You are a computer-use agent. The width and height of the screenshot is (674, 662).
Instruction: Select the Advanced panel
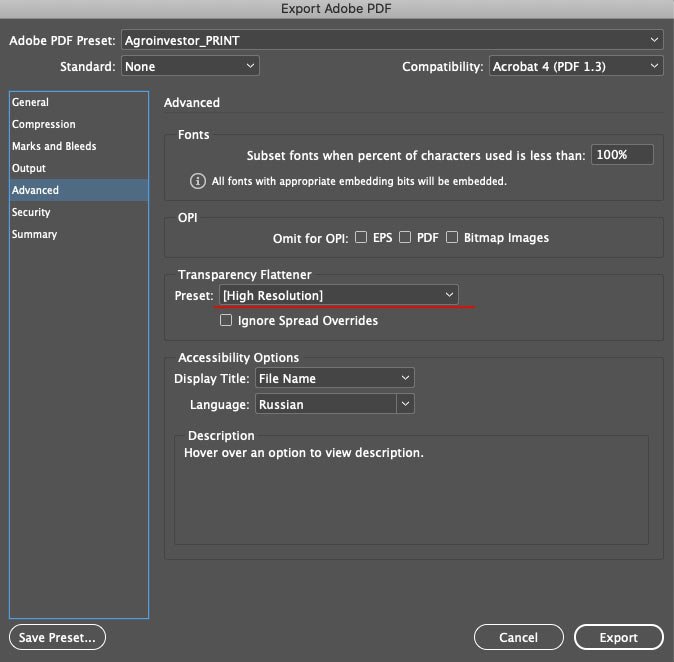79,190
